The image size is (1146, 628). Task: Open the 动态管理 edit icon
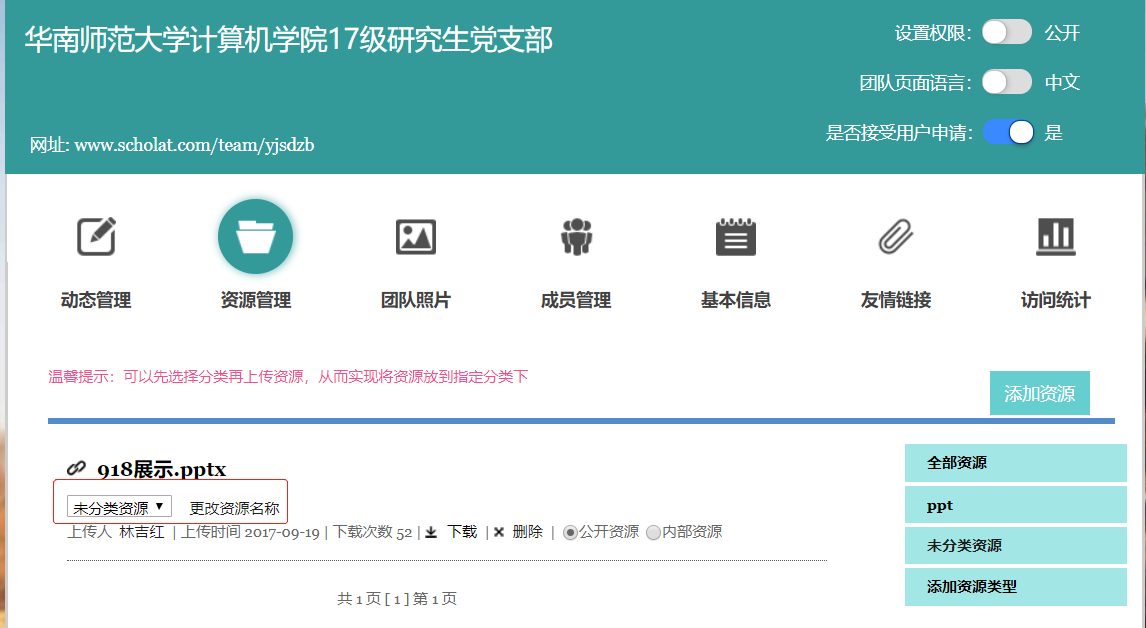coord(96,237)
